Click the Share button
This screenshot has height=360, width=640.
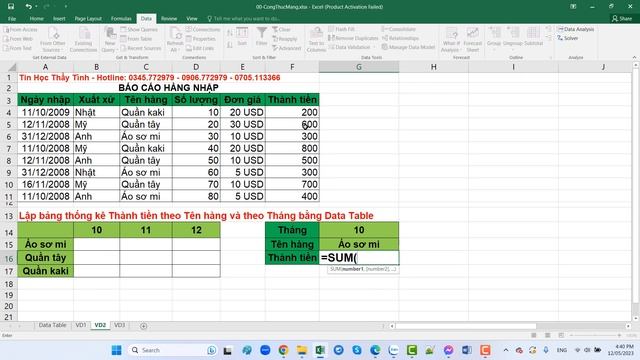coord(622,18)
